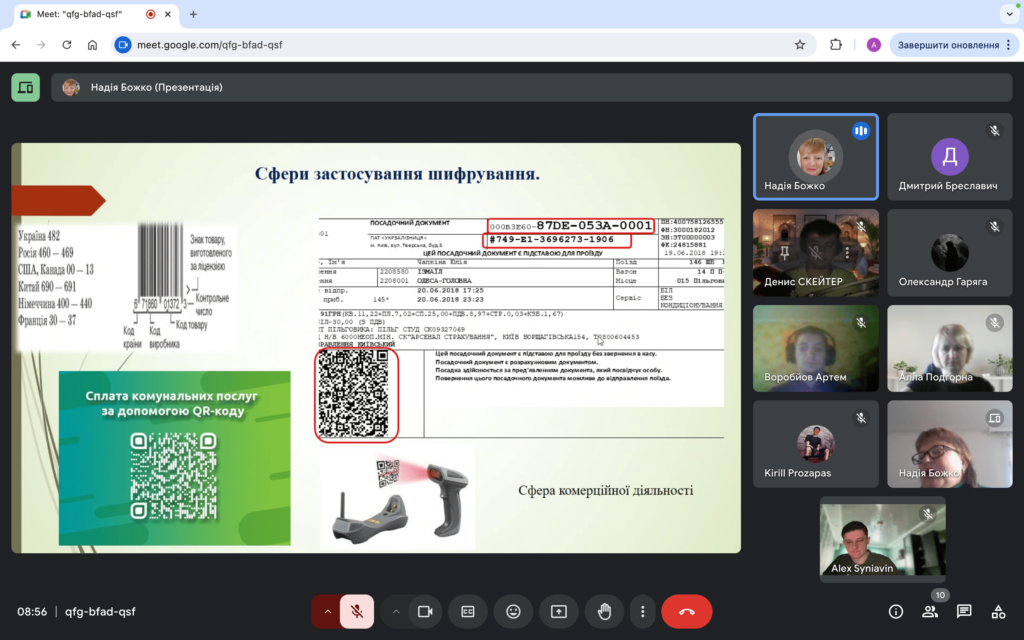Unmute the microphone
Image resolution: width=1024 pixels, height=640 pixels.
pos(357,612)
